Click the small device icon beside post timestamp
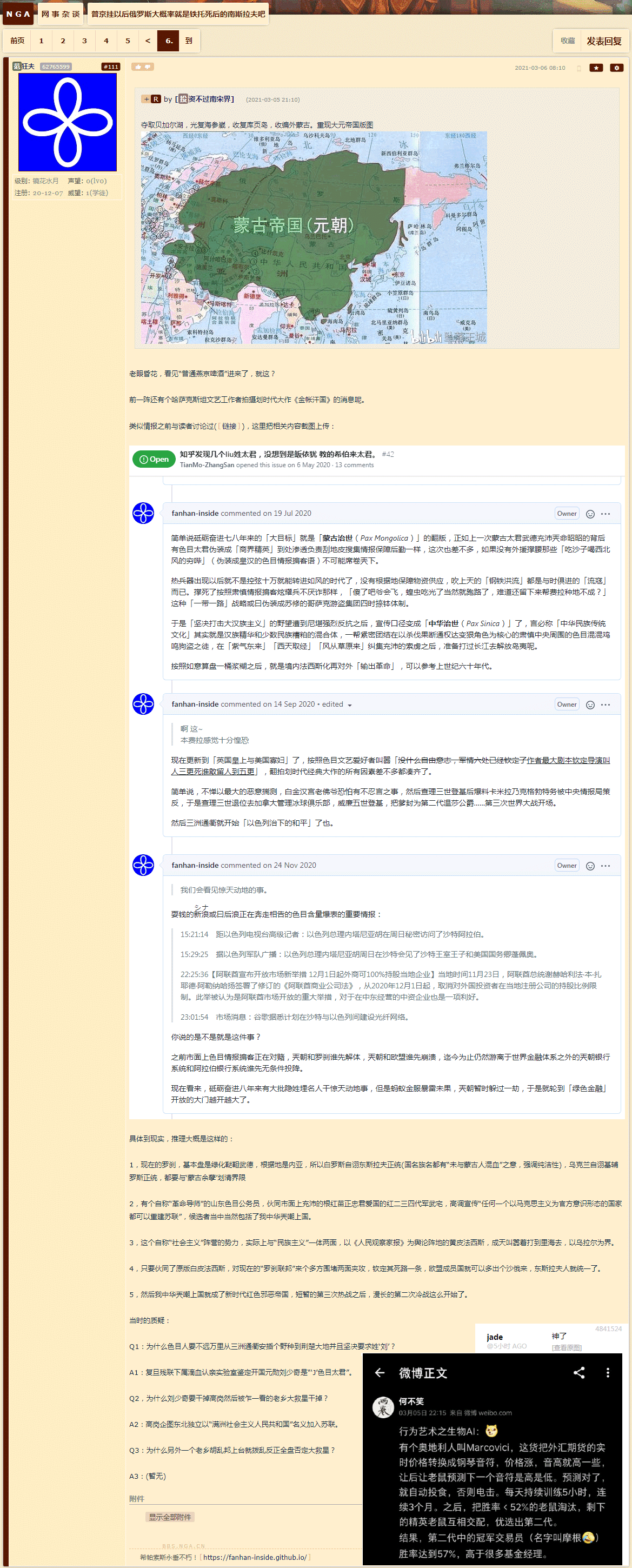 point(578,68)
